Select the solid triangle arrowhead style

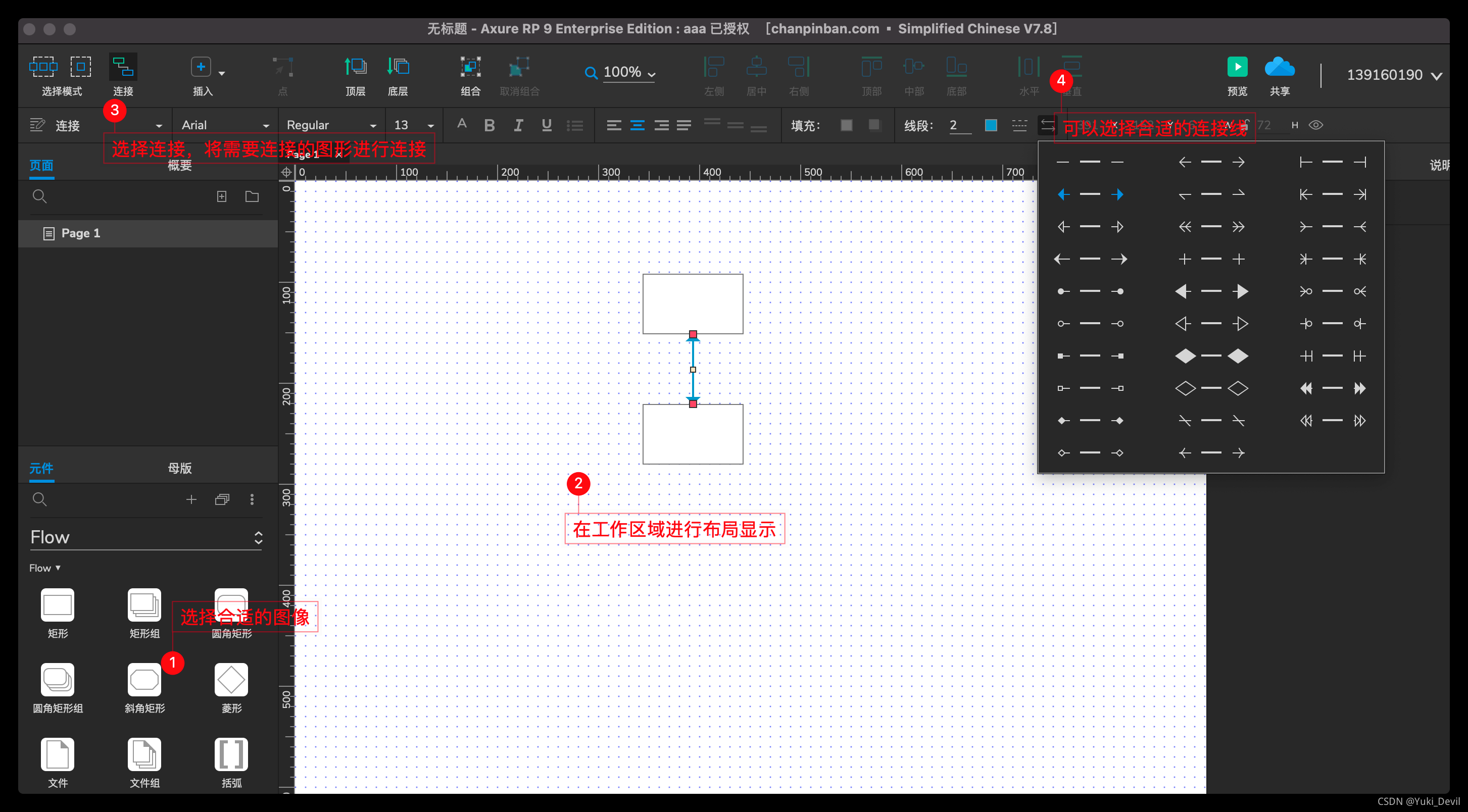[x=1211, y=291]
